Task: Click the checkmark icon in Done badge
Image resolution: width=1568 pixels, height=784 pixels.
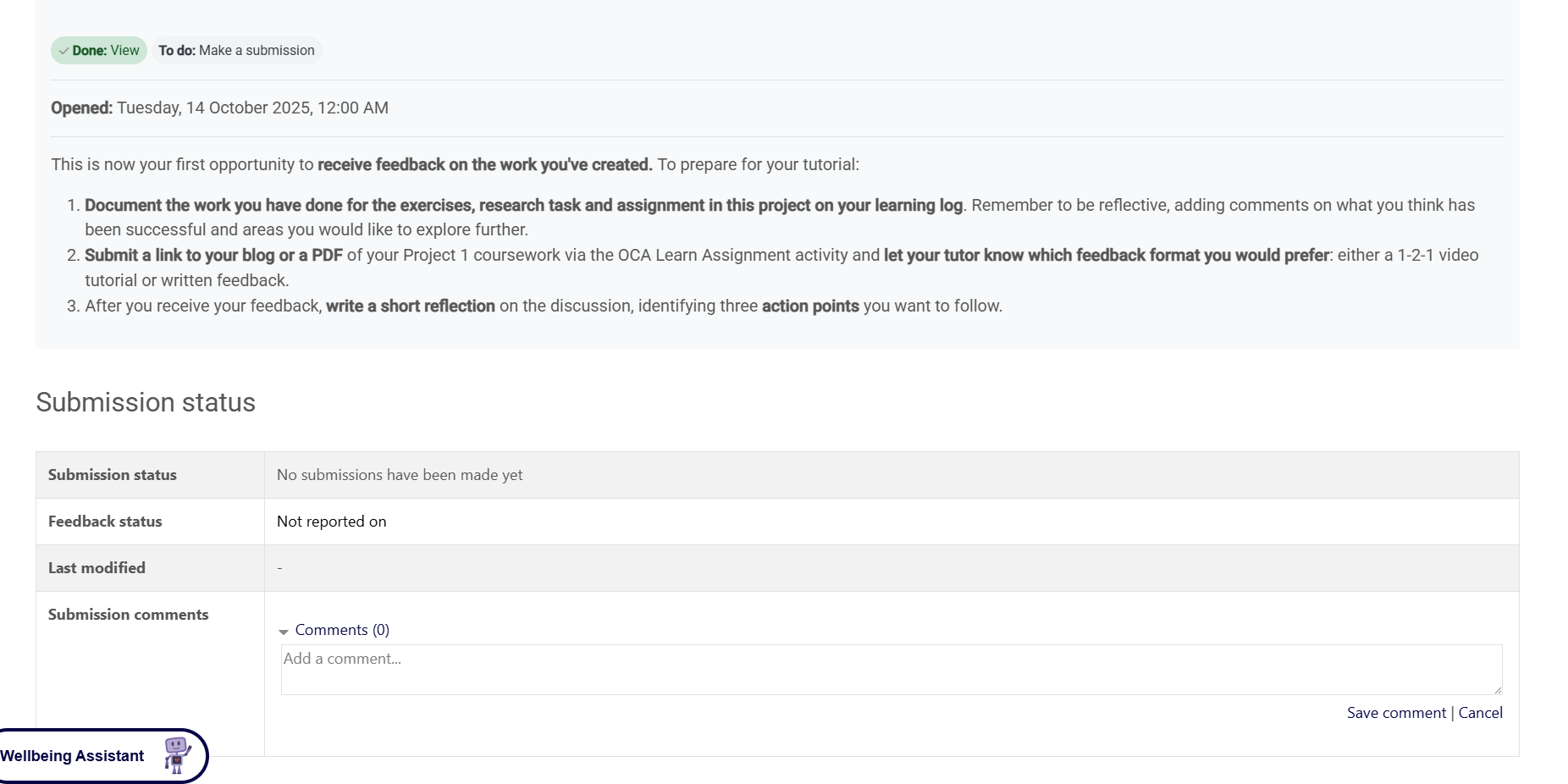Action: click(x=64, y=51)
